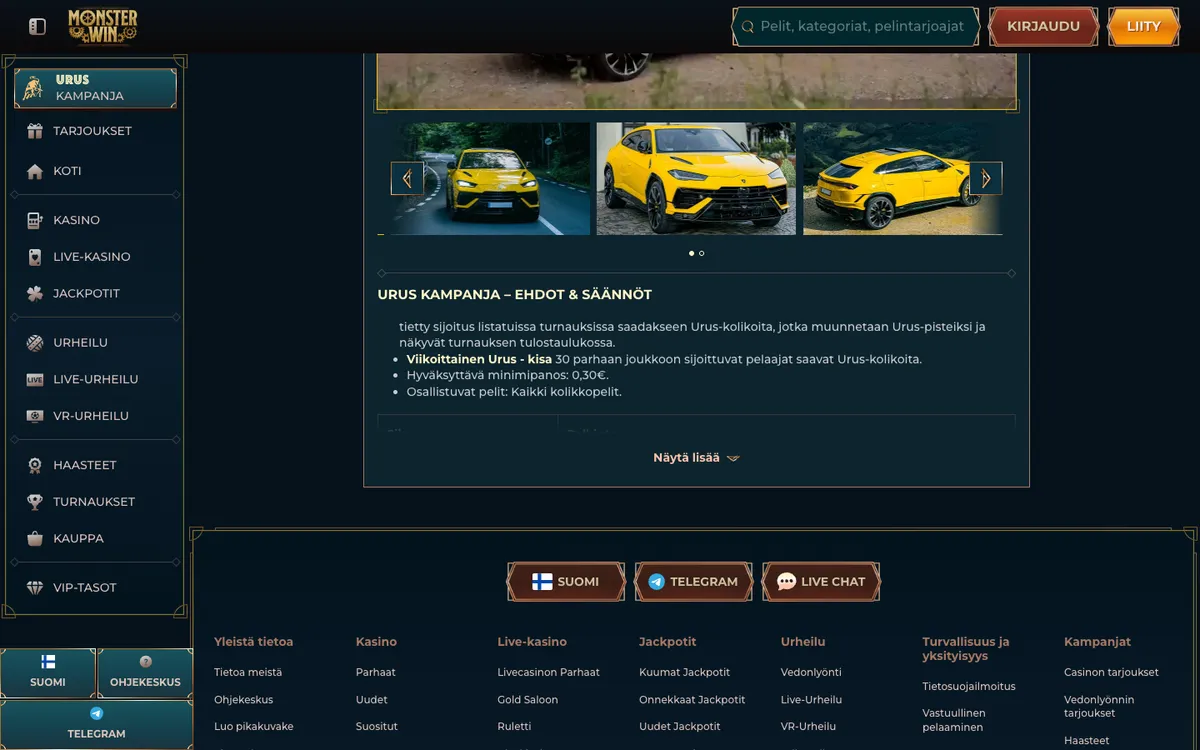
Task: Open Luo pikakuvake footer link
Action: [254, 727]
